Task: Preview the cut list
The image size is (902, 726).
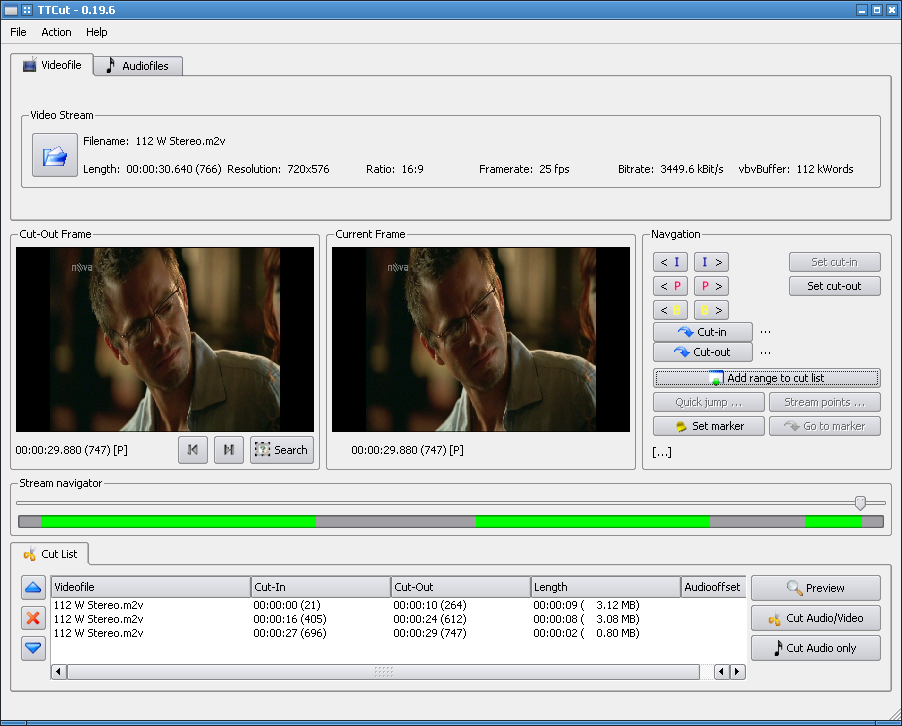Action: pos(816,588)
